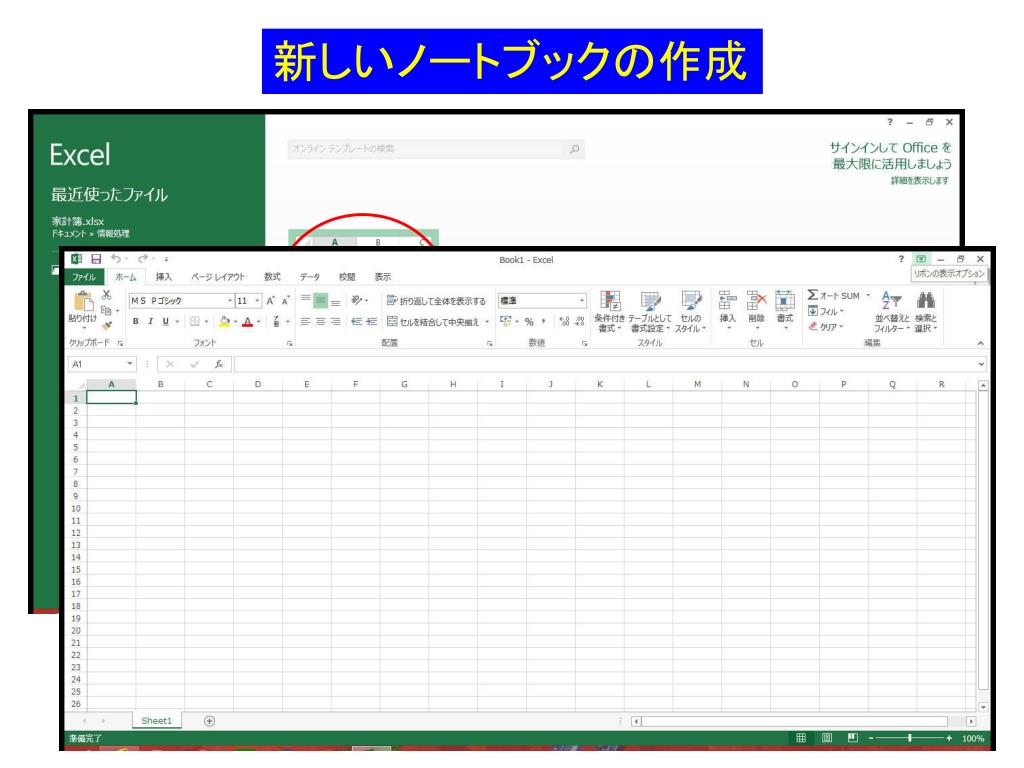The image size is (1024, 768).
Task: Click the Format Painter brush icon
Action: click(x=106, y=325)
